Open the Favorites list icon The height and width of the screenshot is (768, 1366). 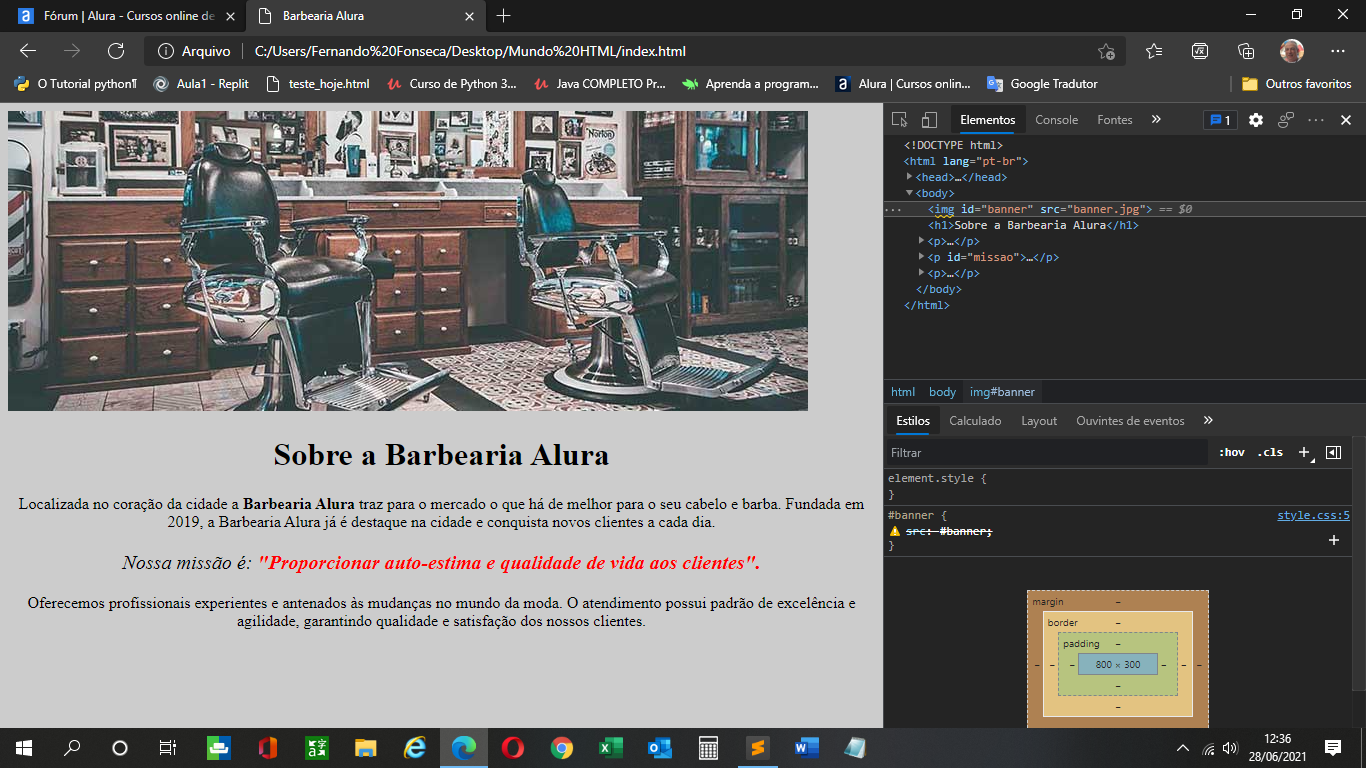pos(1154,51)
